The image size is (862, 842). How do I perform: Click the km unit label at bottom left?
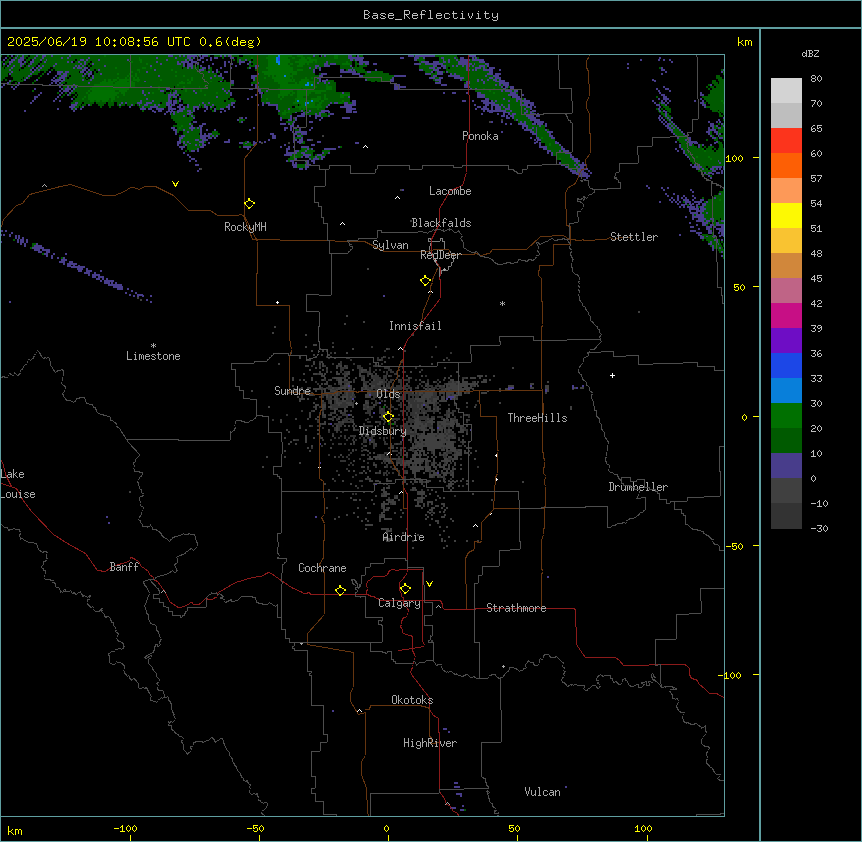15,831
